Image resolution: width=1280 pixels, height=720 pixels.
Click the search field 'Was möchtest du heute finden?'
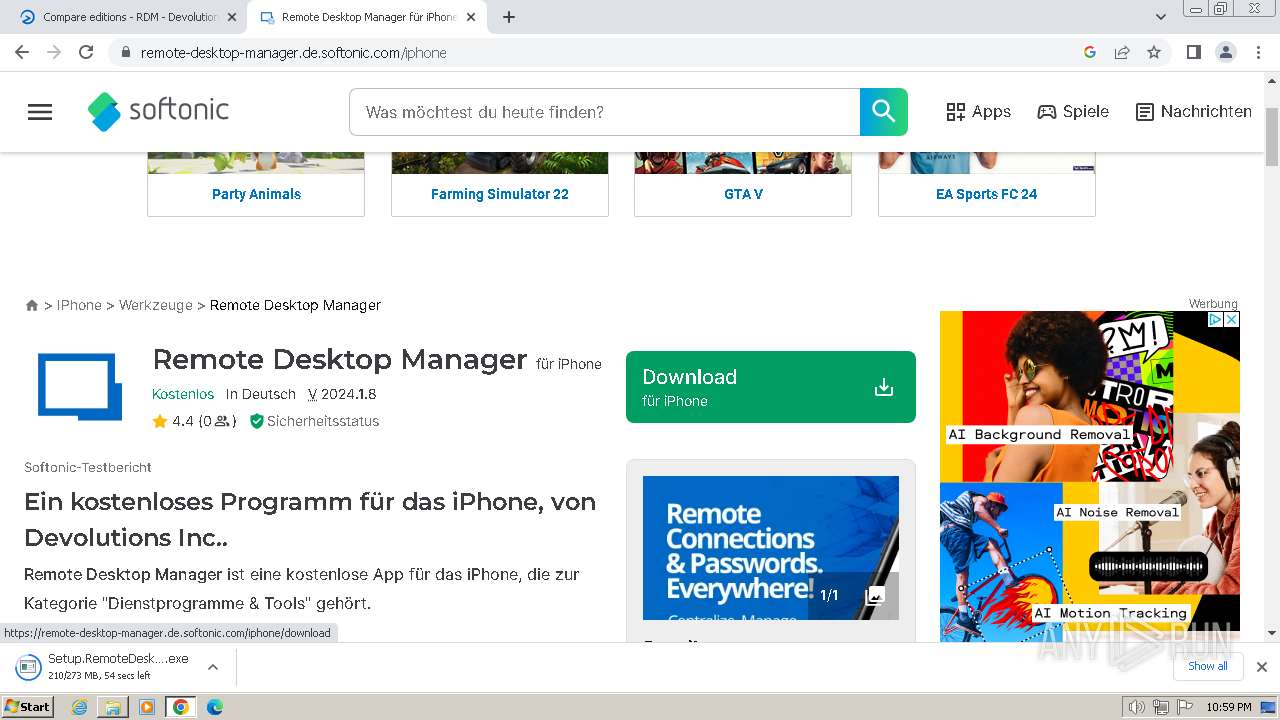(x=604, y=112)
